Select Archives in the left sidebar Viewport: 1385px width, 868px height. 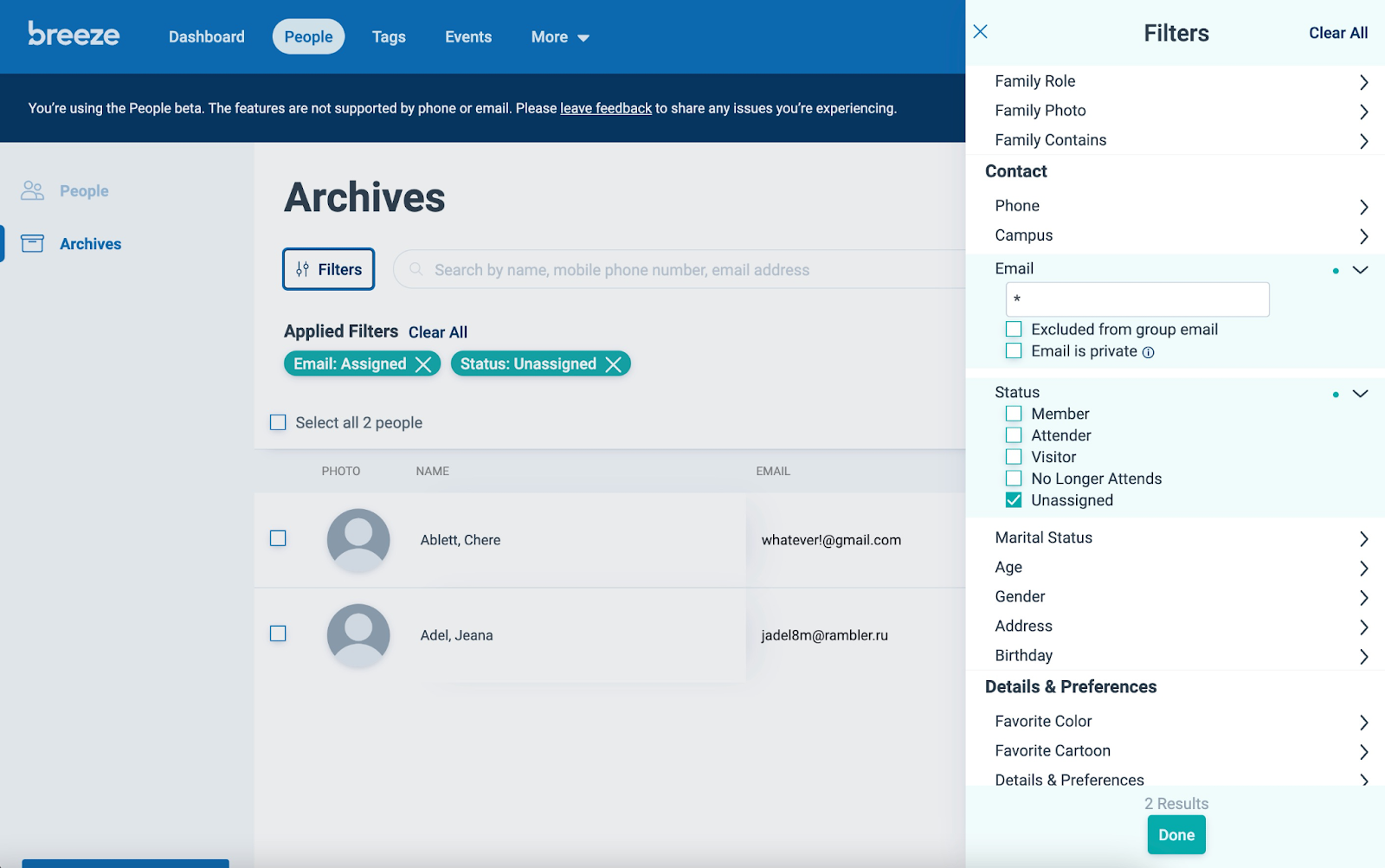pyautogui.click(x=91, y=244)
